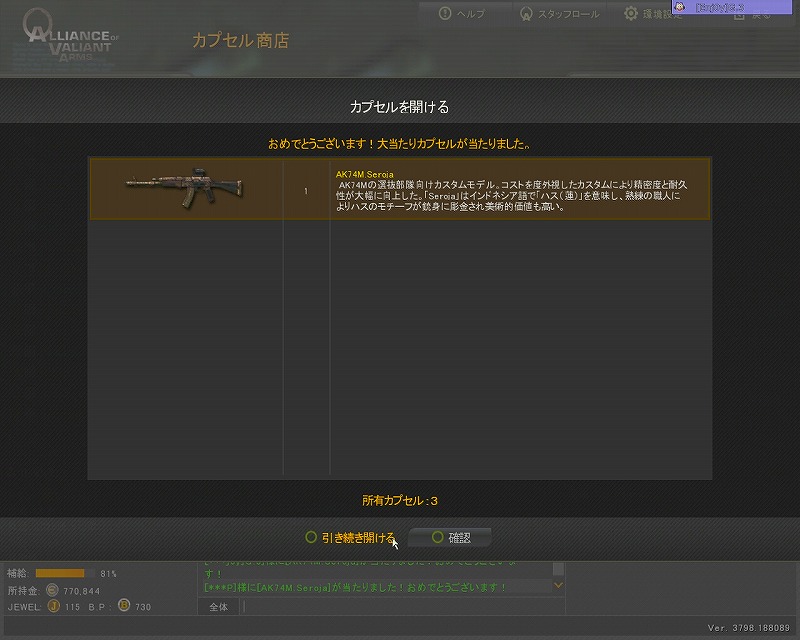800x640 pixels.
Task: Click the circle marker on 確認
Action: tap(437, 537)
